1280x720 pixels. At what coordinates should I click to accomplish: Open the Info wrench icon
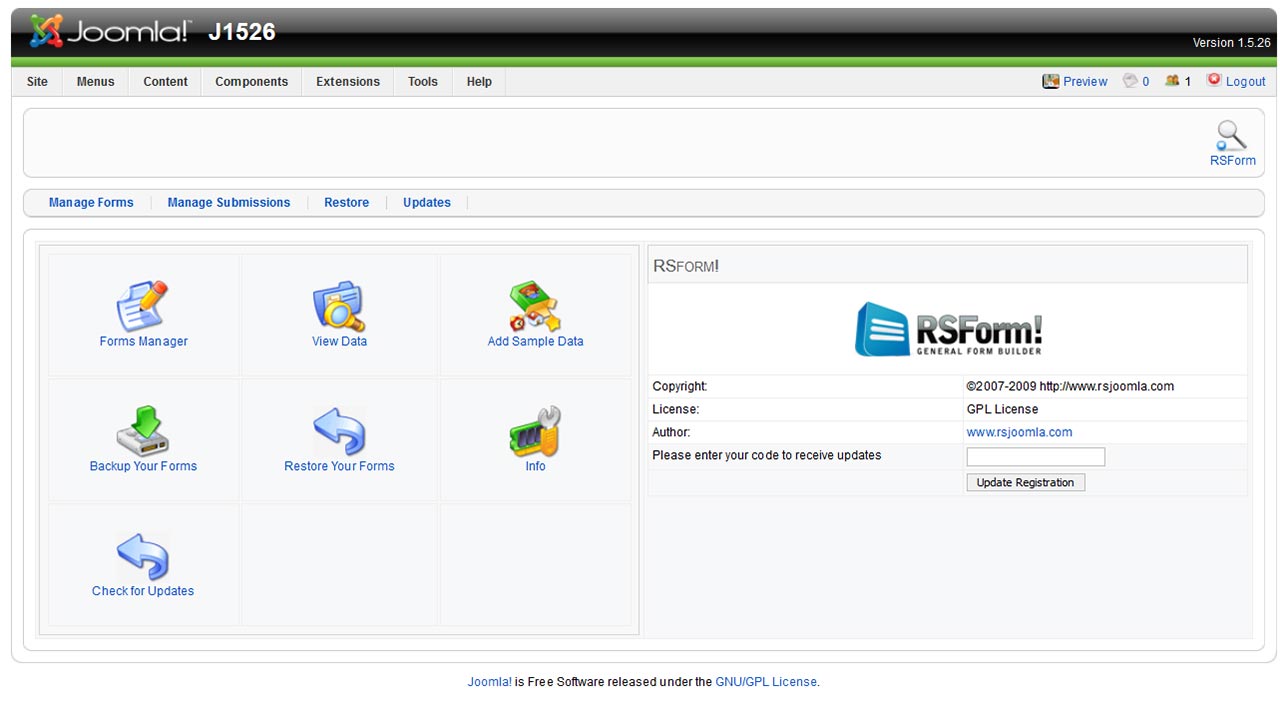[x=535, y=432]
